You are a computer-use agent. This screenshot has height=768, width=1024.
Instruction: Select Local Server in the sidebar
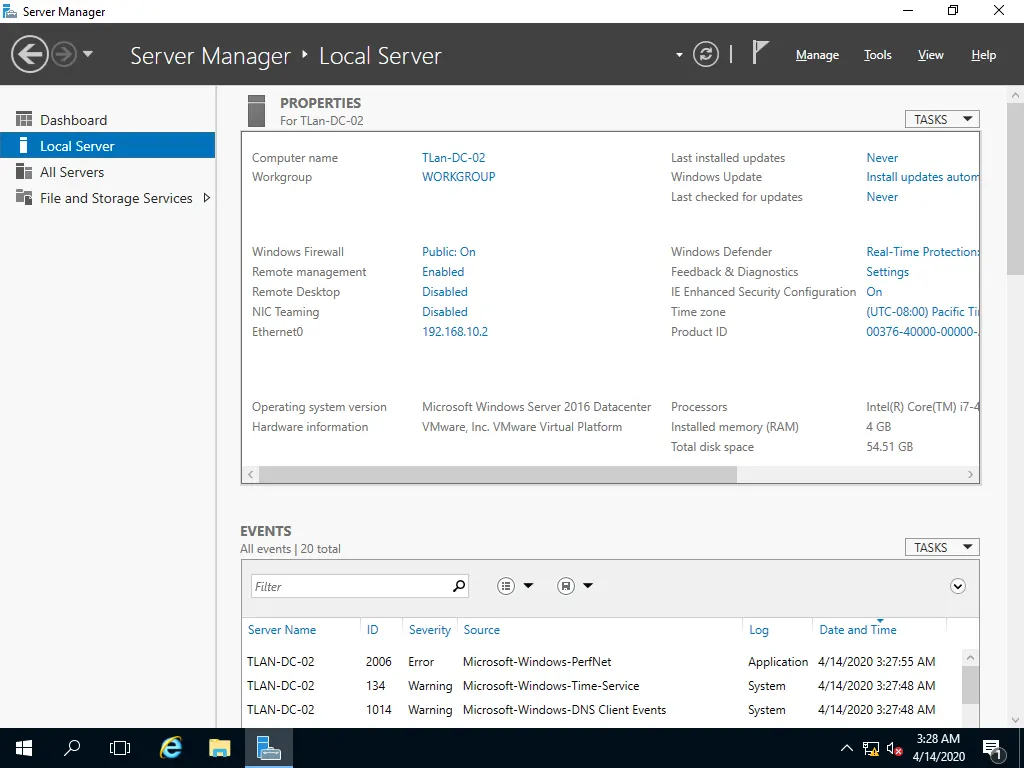(107, 146)
